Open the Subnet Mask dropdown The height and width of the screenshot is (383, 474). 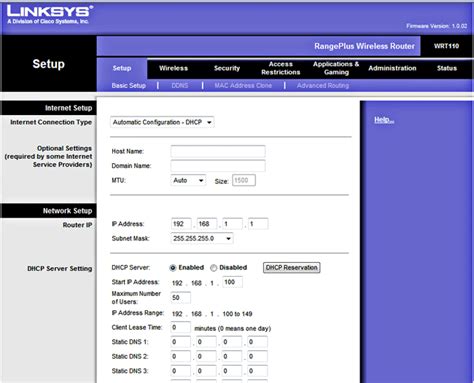click(x=202, y=238)
